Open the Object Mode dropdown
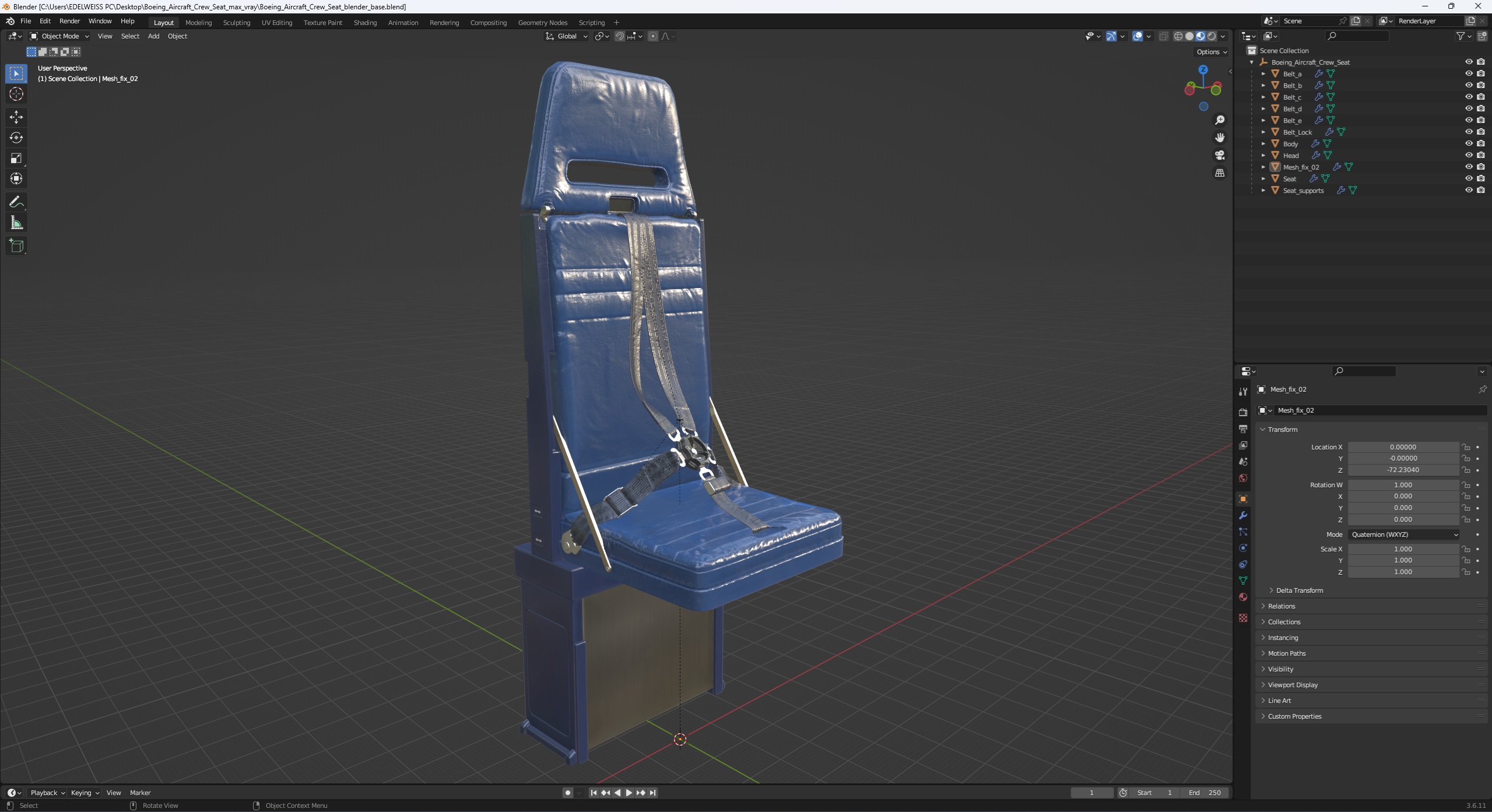Viewport: 1492px width, 812px height. click(x=59, y=36)
